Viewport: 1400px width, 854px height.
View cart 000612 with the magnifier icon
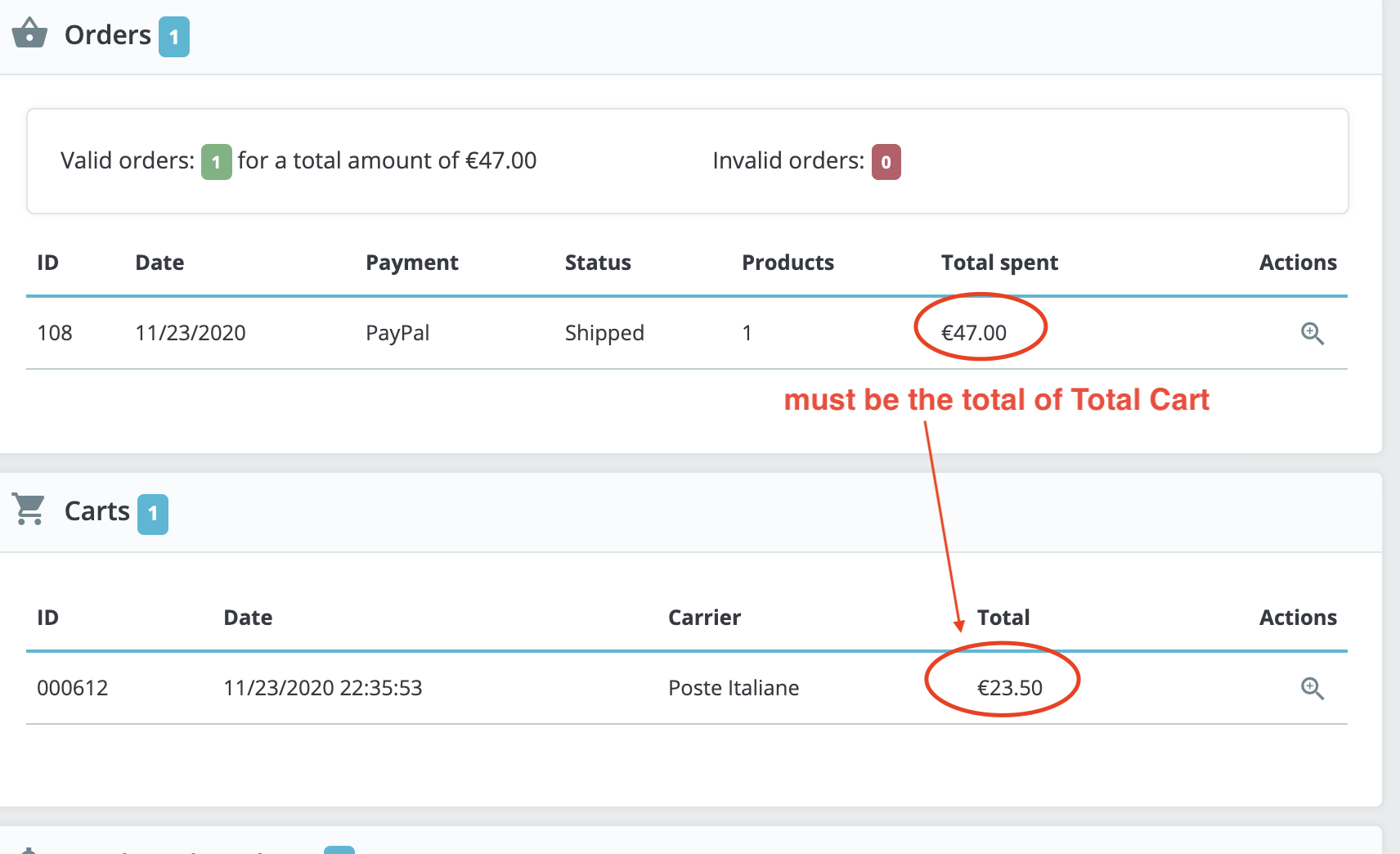pyautogui.click(x=1312, y=689)
